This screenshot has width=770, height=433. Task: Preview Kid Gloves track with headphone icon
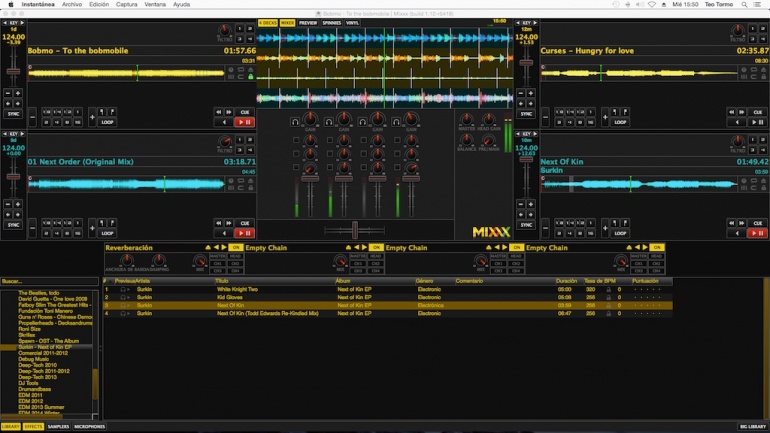123,298
